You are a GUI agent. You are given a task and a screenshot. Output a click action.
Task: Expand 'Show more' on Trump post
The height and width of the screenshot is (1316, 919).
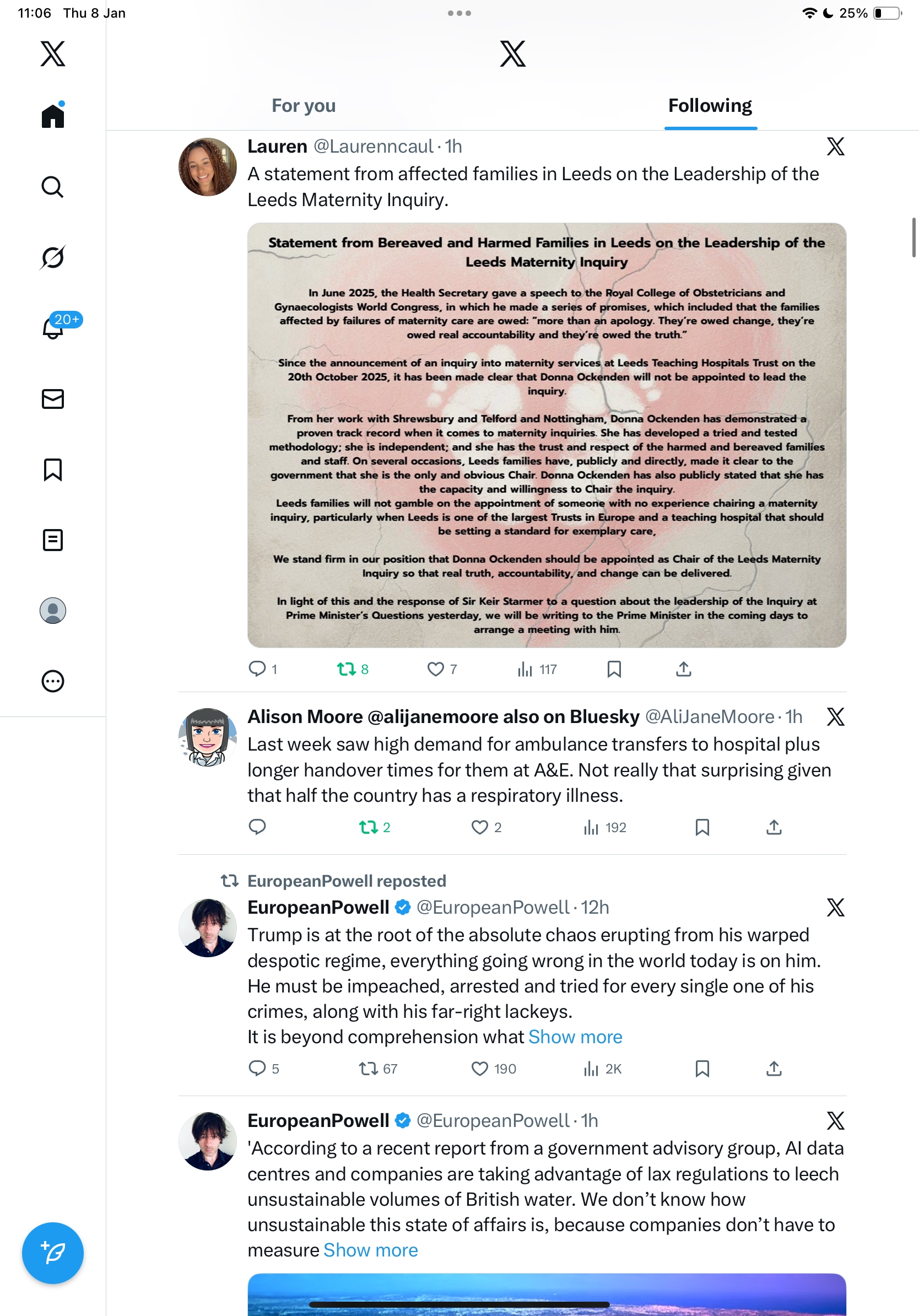point(575,1036)
